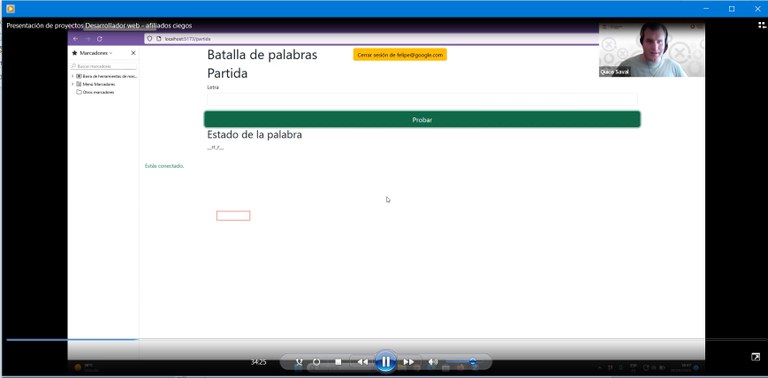768x378 pixels.
Task: Close the bookmarks sidebar
Action: coord(133,53)
